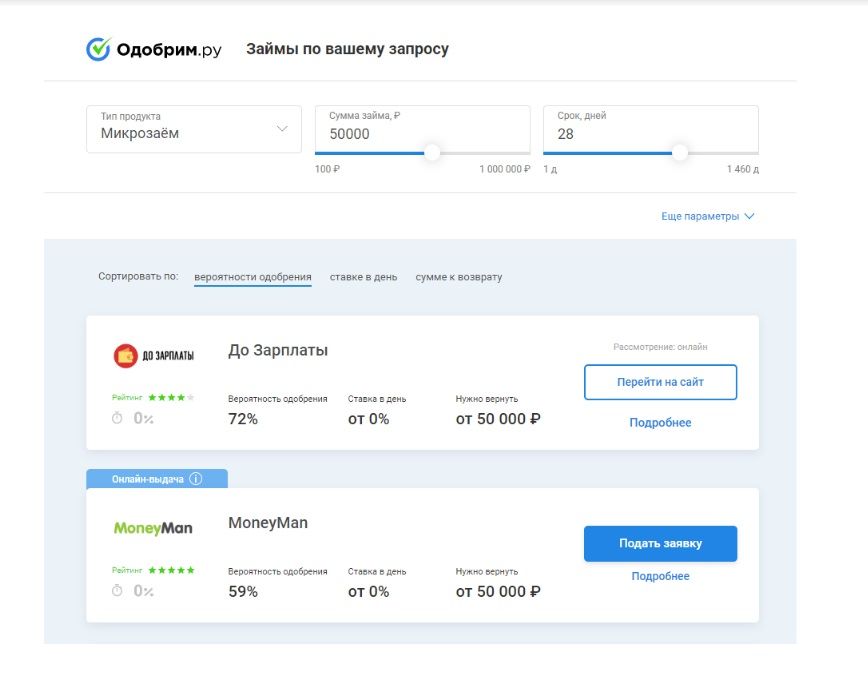Sort by ставке в день

[x=363, y=277]
